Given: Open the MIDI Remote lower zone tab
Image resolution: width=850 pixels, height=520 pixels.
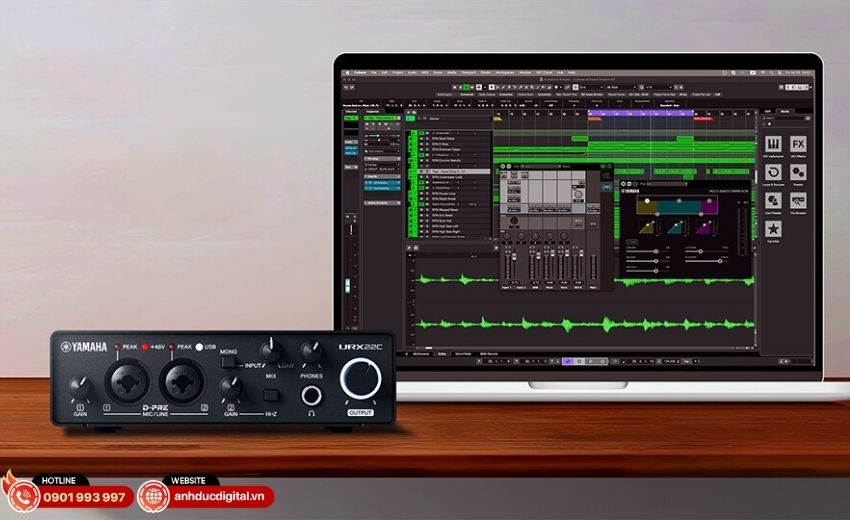Looking at the screenshot, I should [x=489, y=354].
